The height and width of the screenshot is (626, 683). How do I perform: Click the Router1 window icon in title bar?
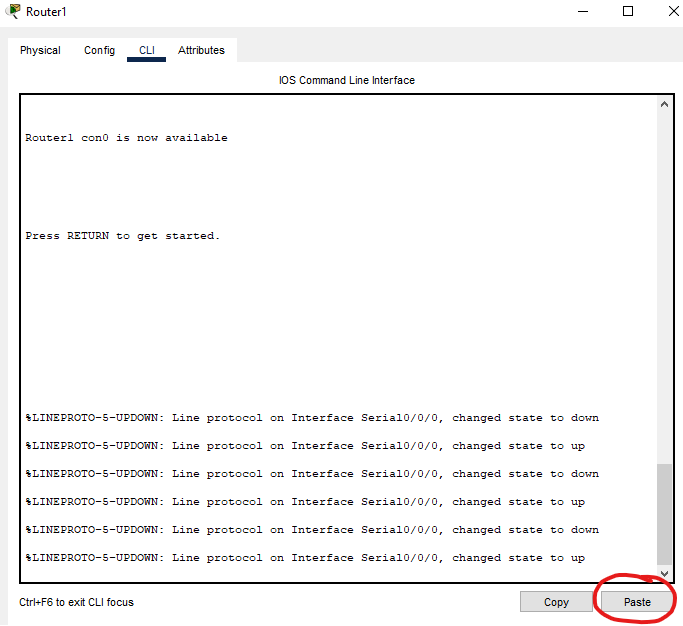tap(13, 11)
